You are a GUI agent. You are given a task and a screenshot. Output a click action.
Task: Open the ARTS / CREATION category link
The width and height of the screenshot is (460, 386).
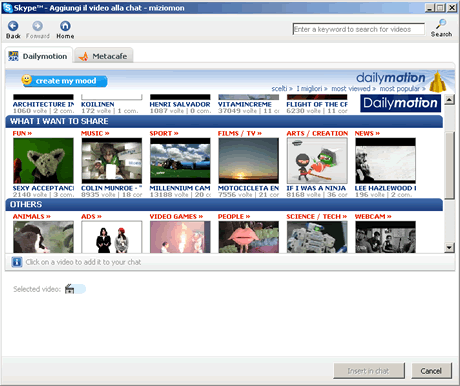pos(317,133)
